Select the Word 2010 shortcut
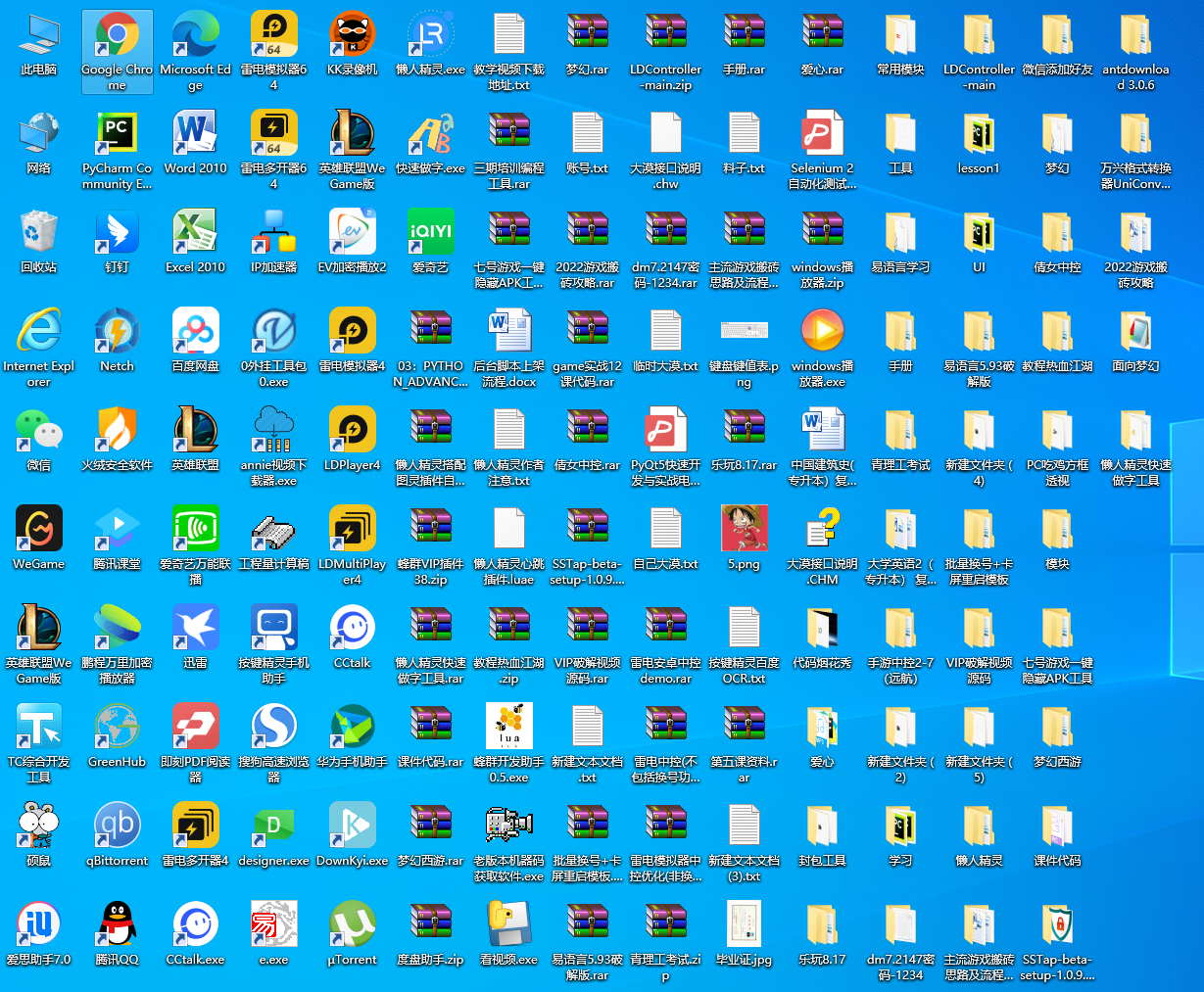Viewport: 1204px width, 992px height. (196, 144)
